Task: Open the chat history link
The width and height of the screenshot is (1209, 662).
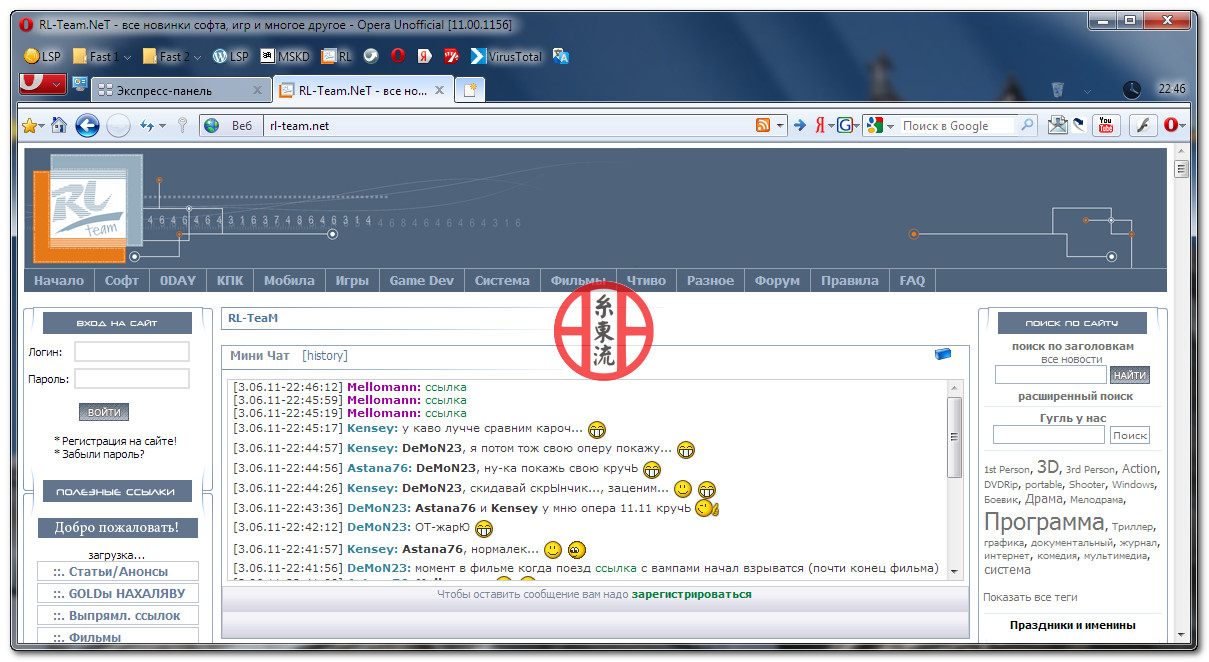Action: point(325,355)
